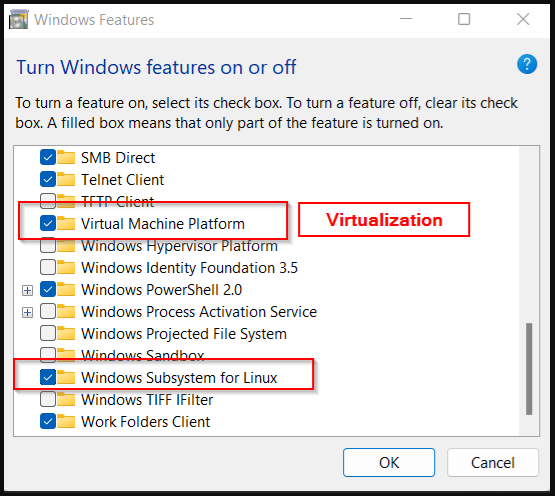Viewport: 555px width, 496px height.
Task: Click the Telnet Client folder icon
Action: pyautogui.click(x=66, y=179)
